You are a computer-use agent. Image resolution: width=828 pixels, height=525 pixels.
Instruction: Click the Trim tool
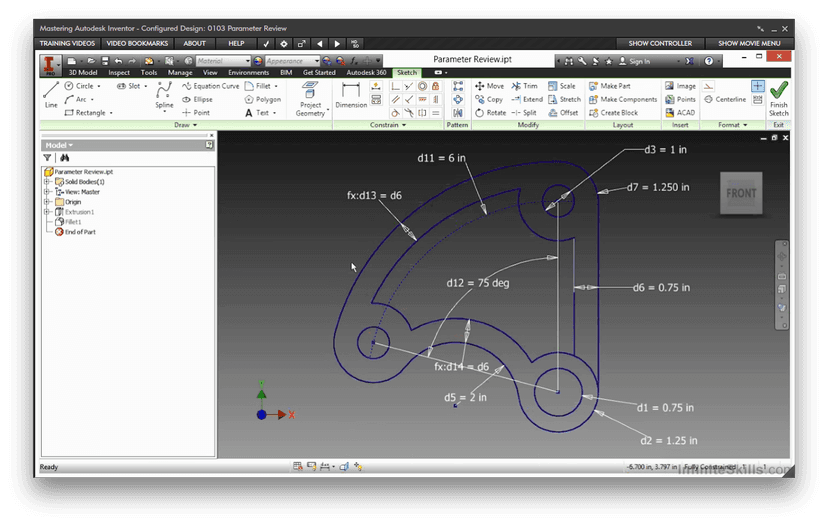[524, 86]
